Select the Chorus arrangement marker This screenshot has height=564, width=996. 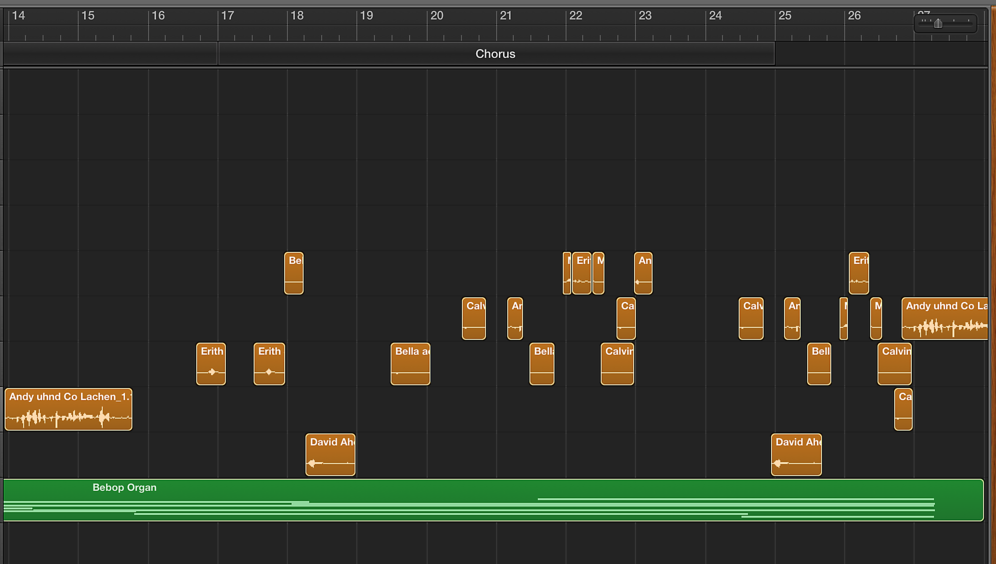tap(496, 54)
